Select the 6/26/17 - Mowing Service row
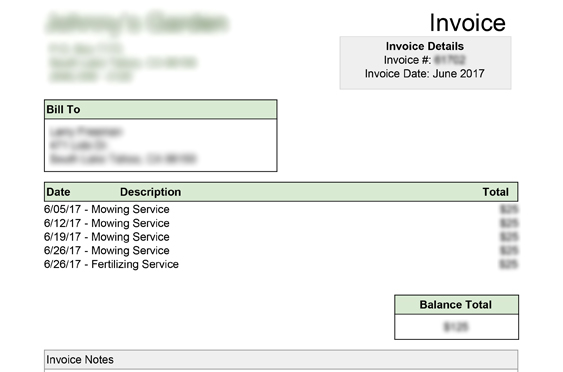The width and height of the screenshot is (563, 372). click(x=281, y=250)
